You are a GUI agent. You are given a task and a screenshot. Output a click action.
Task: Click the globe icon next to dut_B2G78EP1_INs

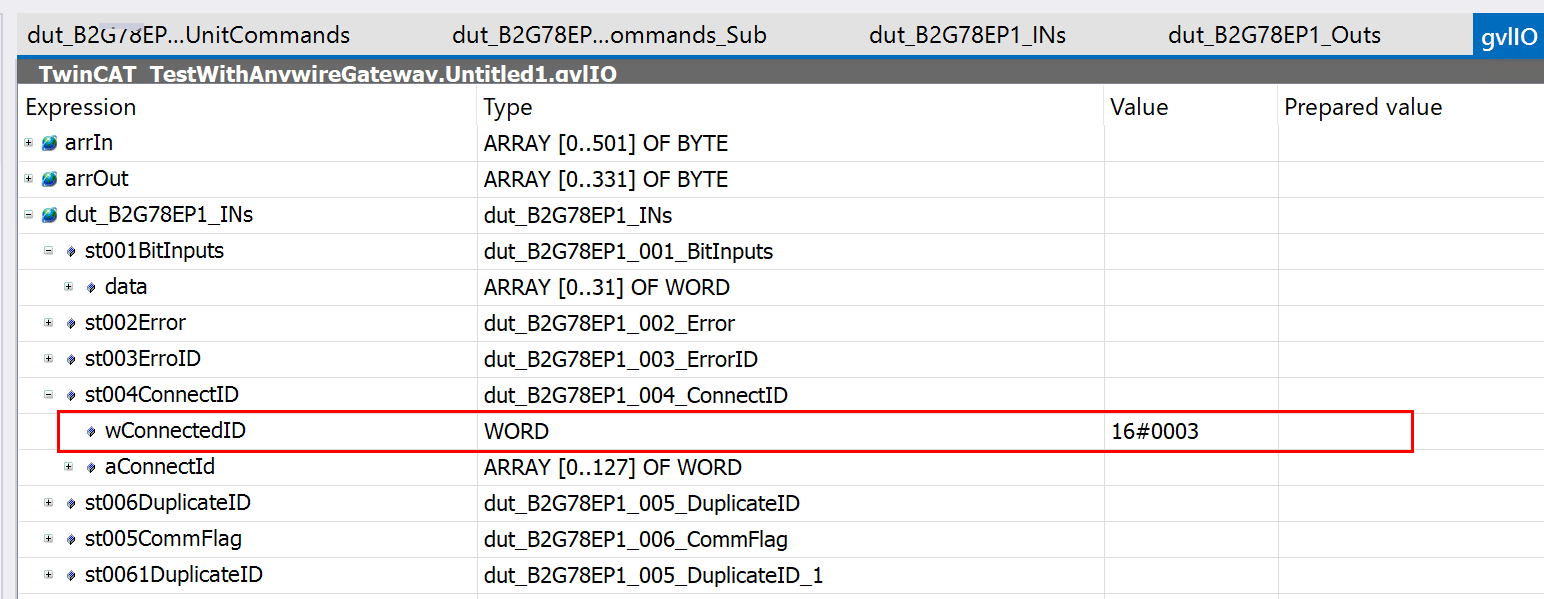click(49, 215)
